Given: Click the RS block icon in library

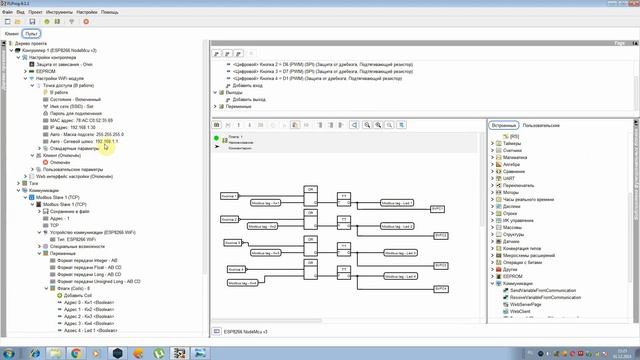Looking at the screenshot, I should 506,136.
